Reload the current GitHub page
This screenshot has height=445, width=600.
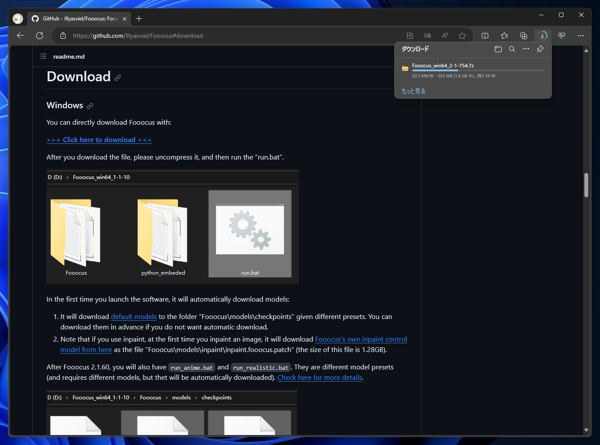(39, 36)
